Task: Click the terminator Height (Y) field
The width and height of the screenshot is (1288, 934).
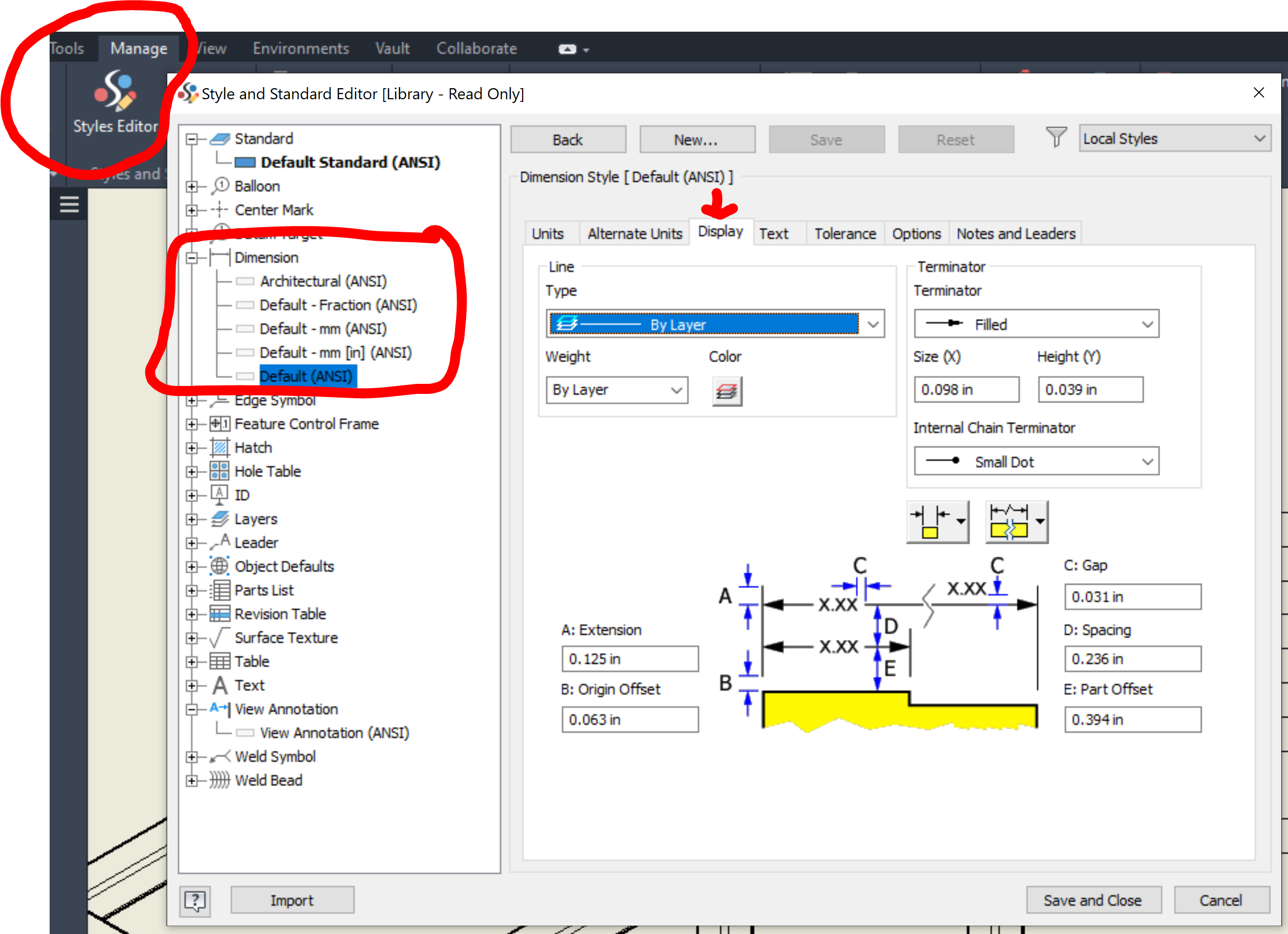Action: (x=1091, y=390)
